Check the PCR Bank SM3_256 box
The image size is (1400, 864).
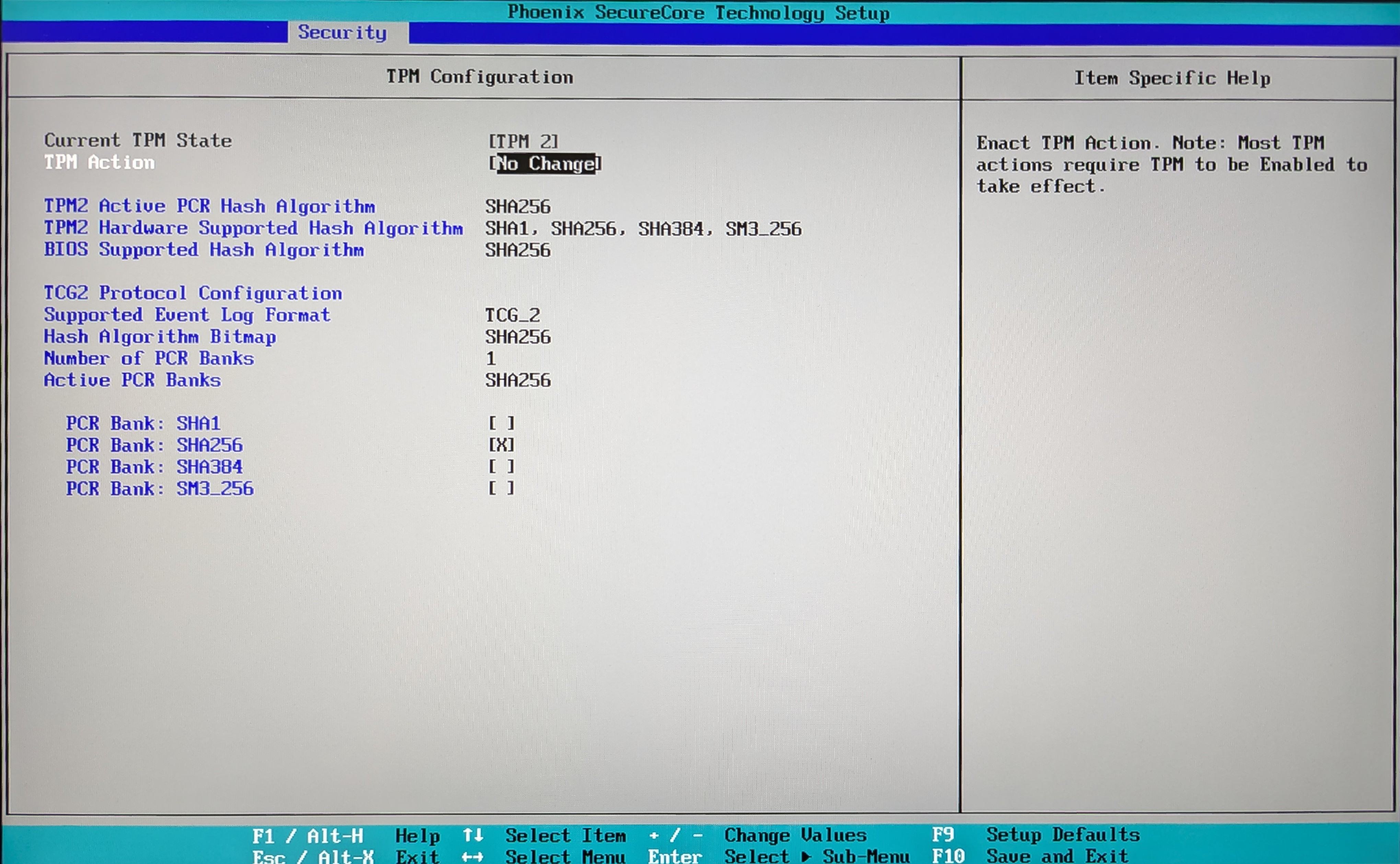tap(501, 489)
